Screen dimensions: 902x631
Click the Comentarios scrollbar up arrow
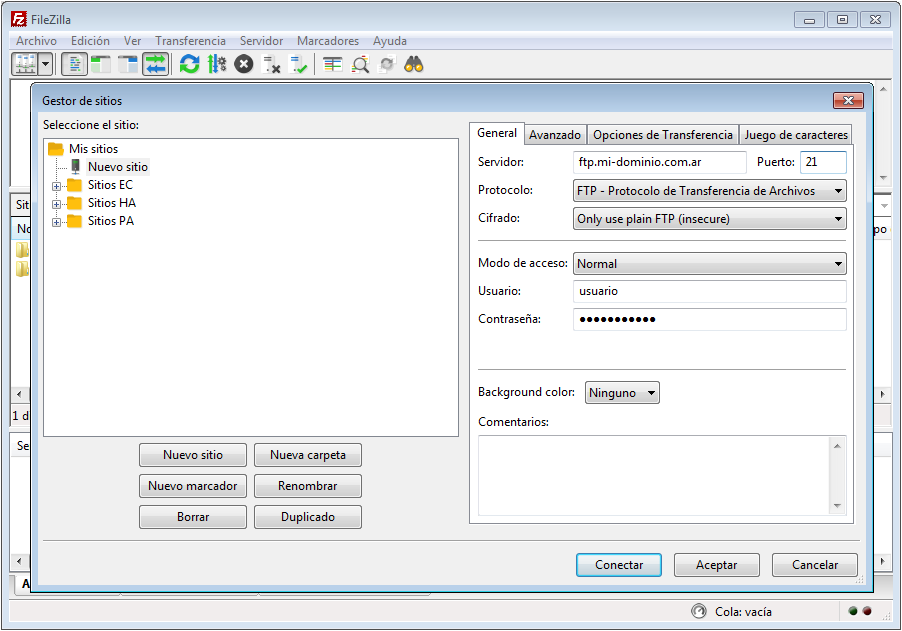(x=838, y=446)
